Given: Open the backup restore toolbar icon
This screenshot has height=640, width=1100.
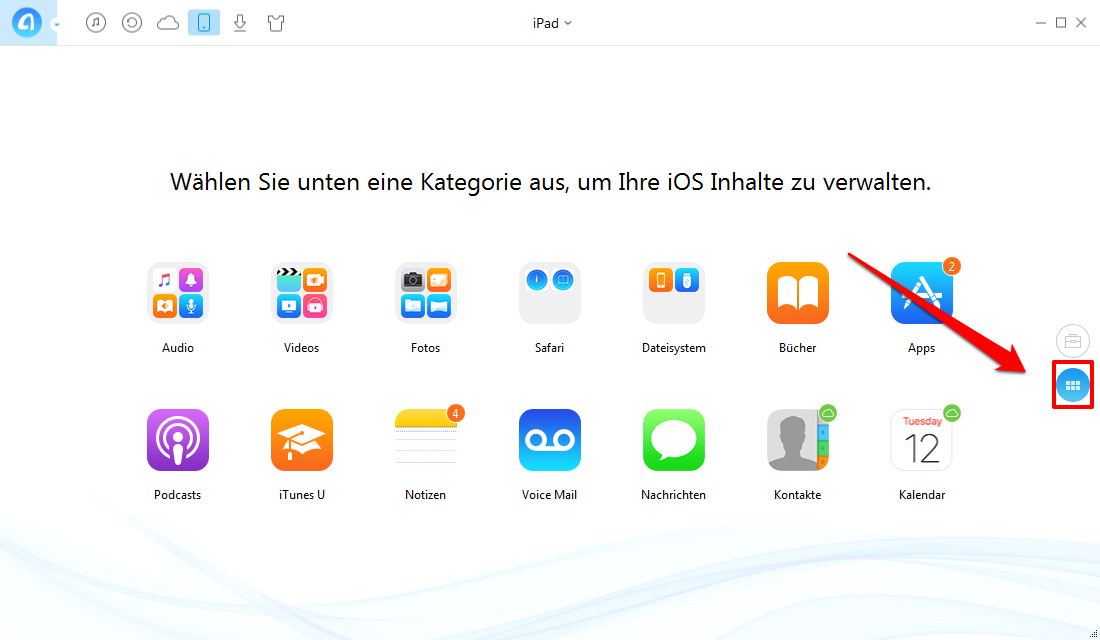Looking at the screenshot, I should point(132,22).
